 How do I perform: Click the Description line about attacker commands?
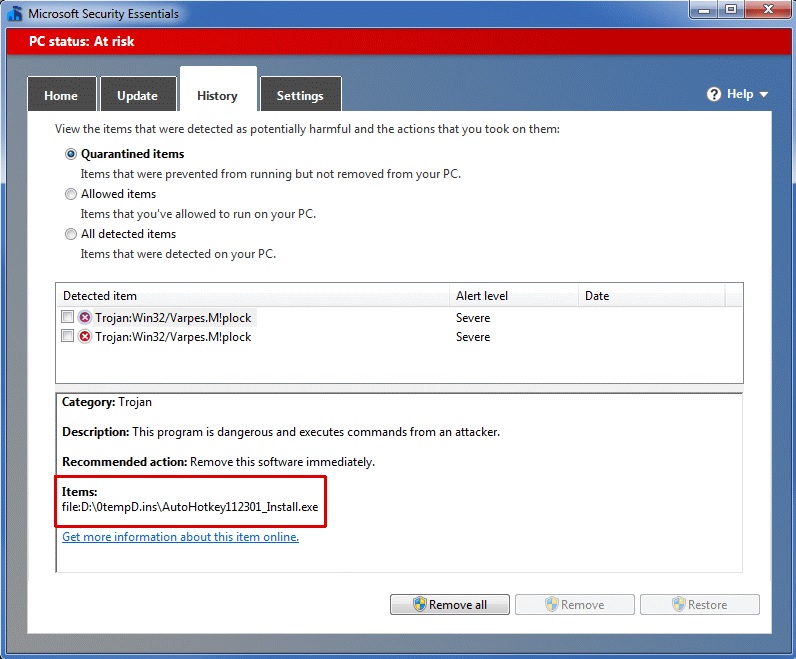[281, 432]
